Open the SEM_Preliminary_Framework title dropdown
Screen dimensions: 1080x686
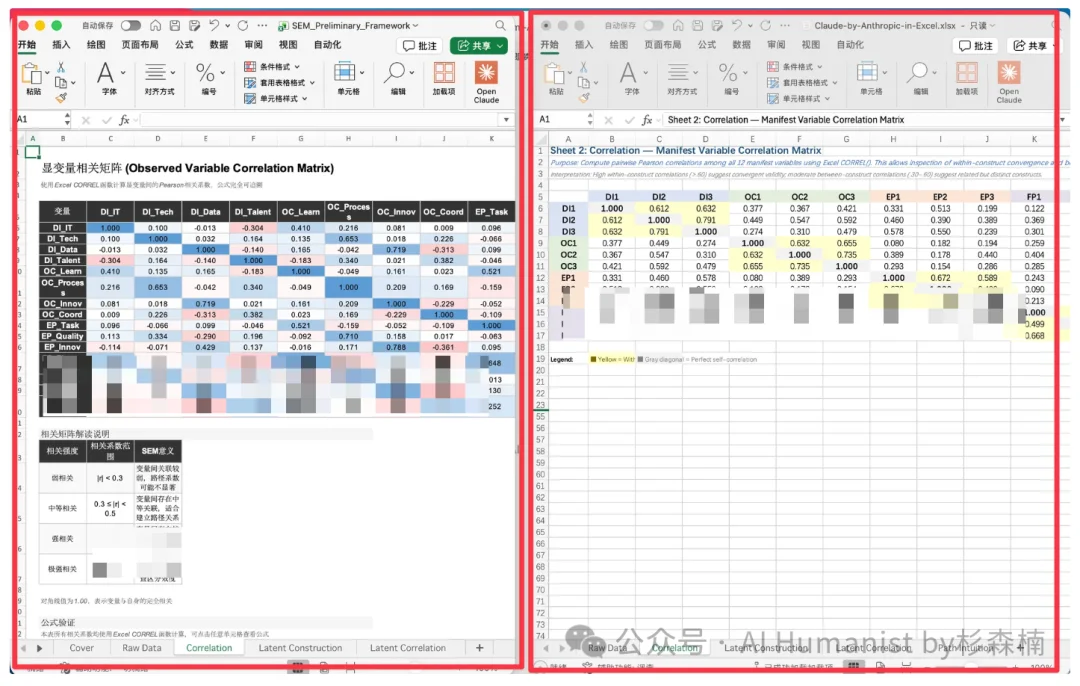pos(414,26)
